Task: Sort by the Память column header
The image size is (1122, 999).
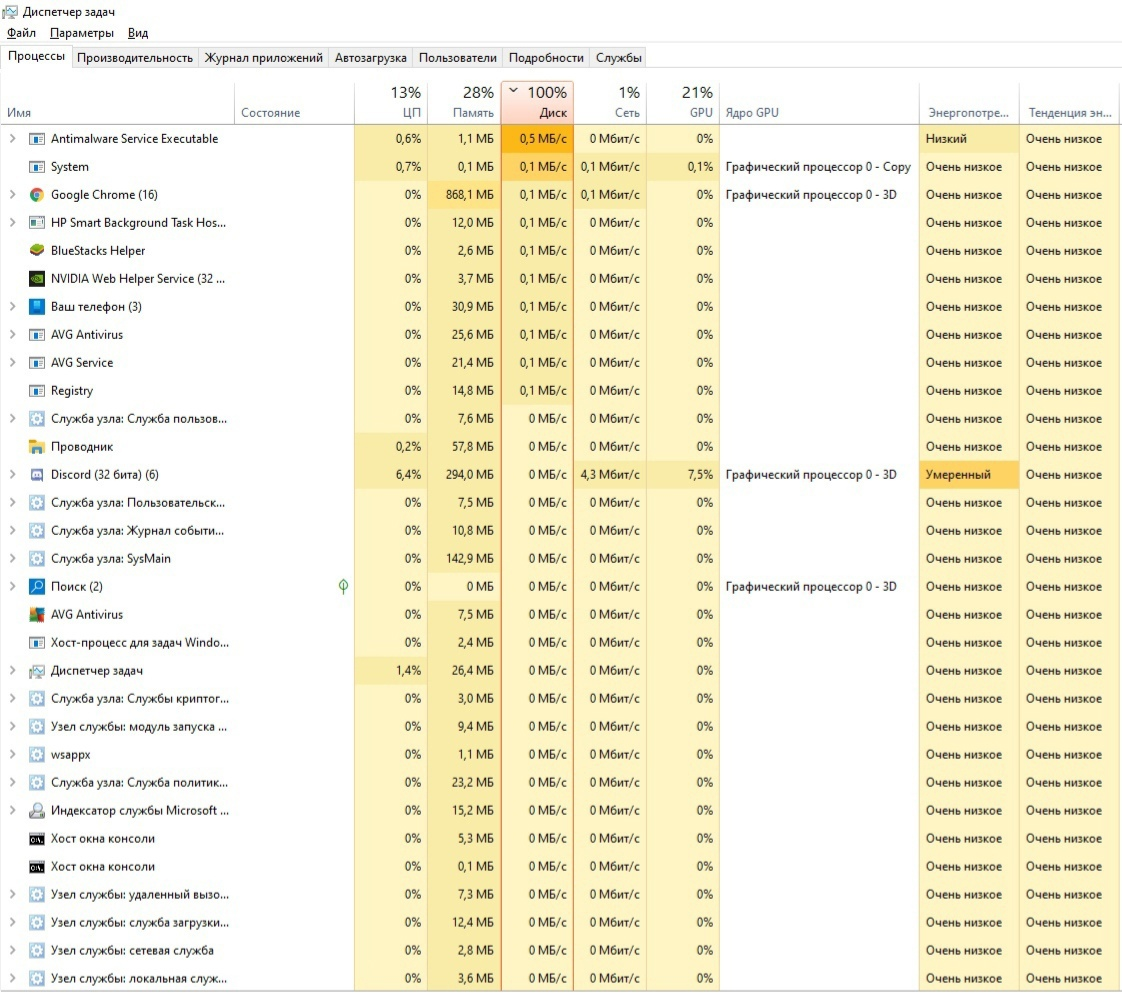Action: pos(464,102)
